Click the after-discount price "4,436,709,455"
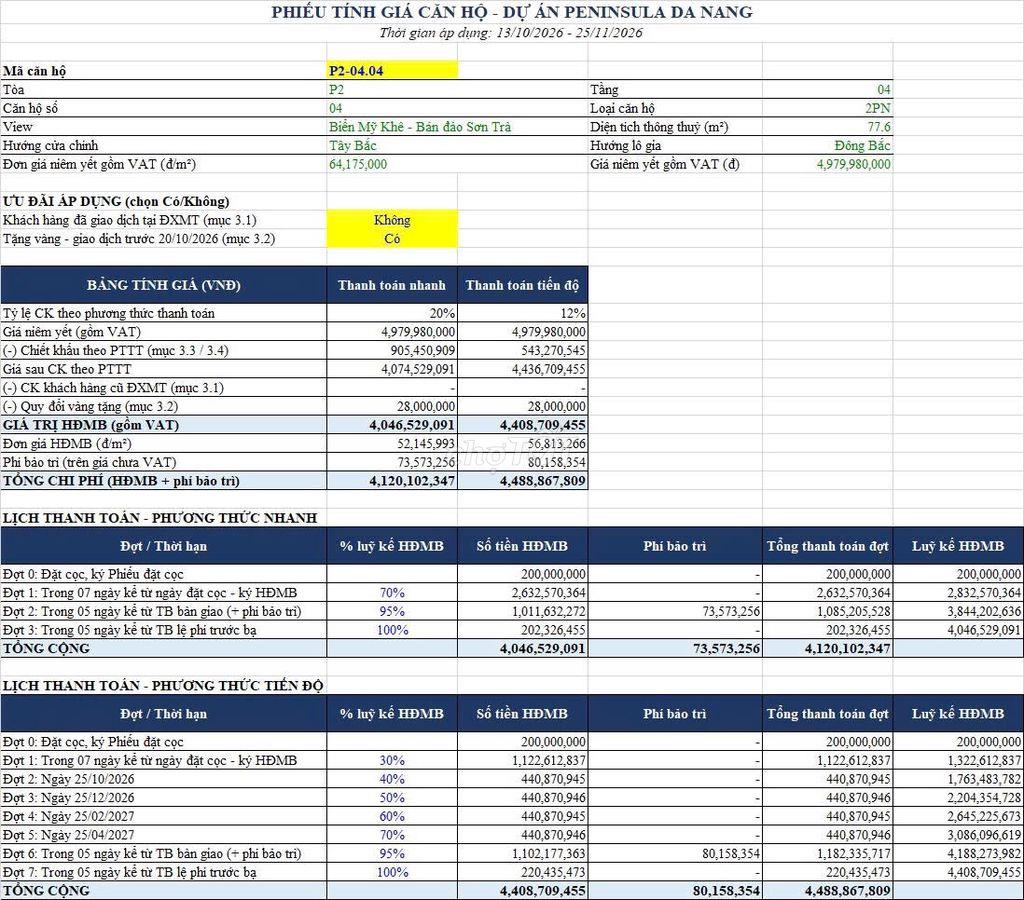The height and width of the screenshot is (900, 1024). pyautogui.click(x=549, y=369)
